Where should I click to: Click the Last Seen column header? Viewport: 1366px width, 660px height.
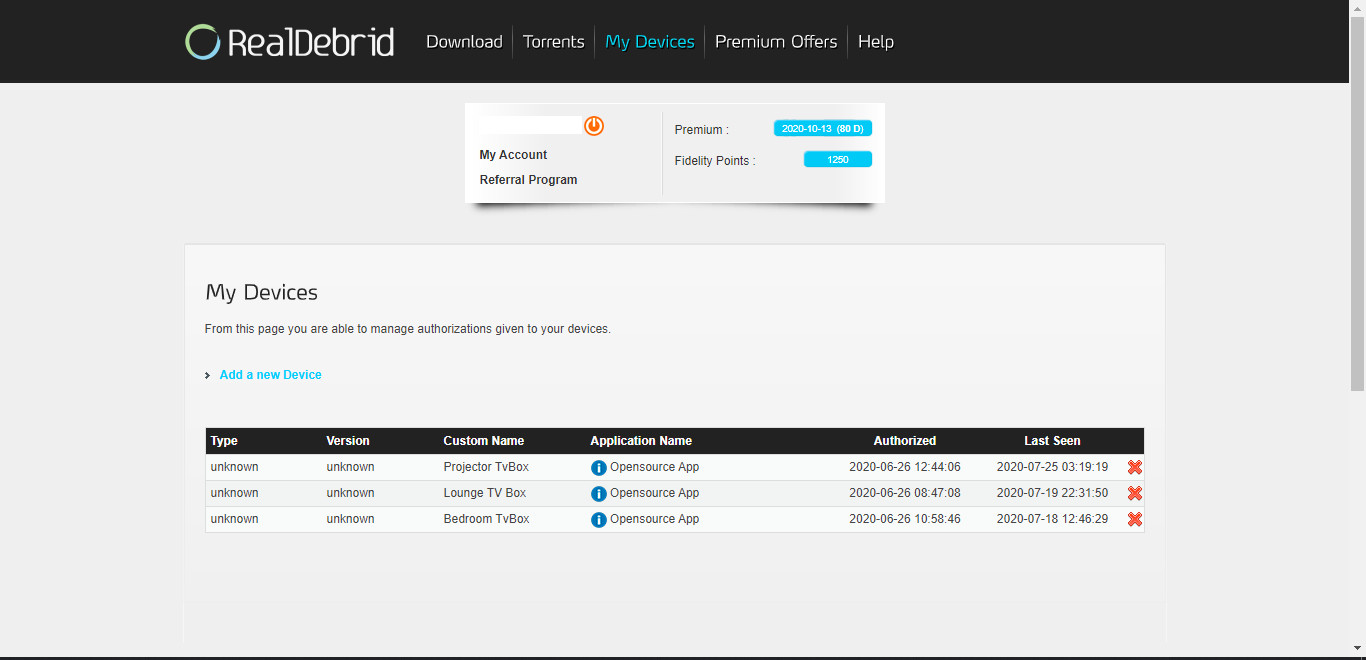1052,441
